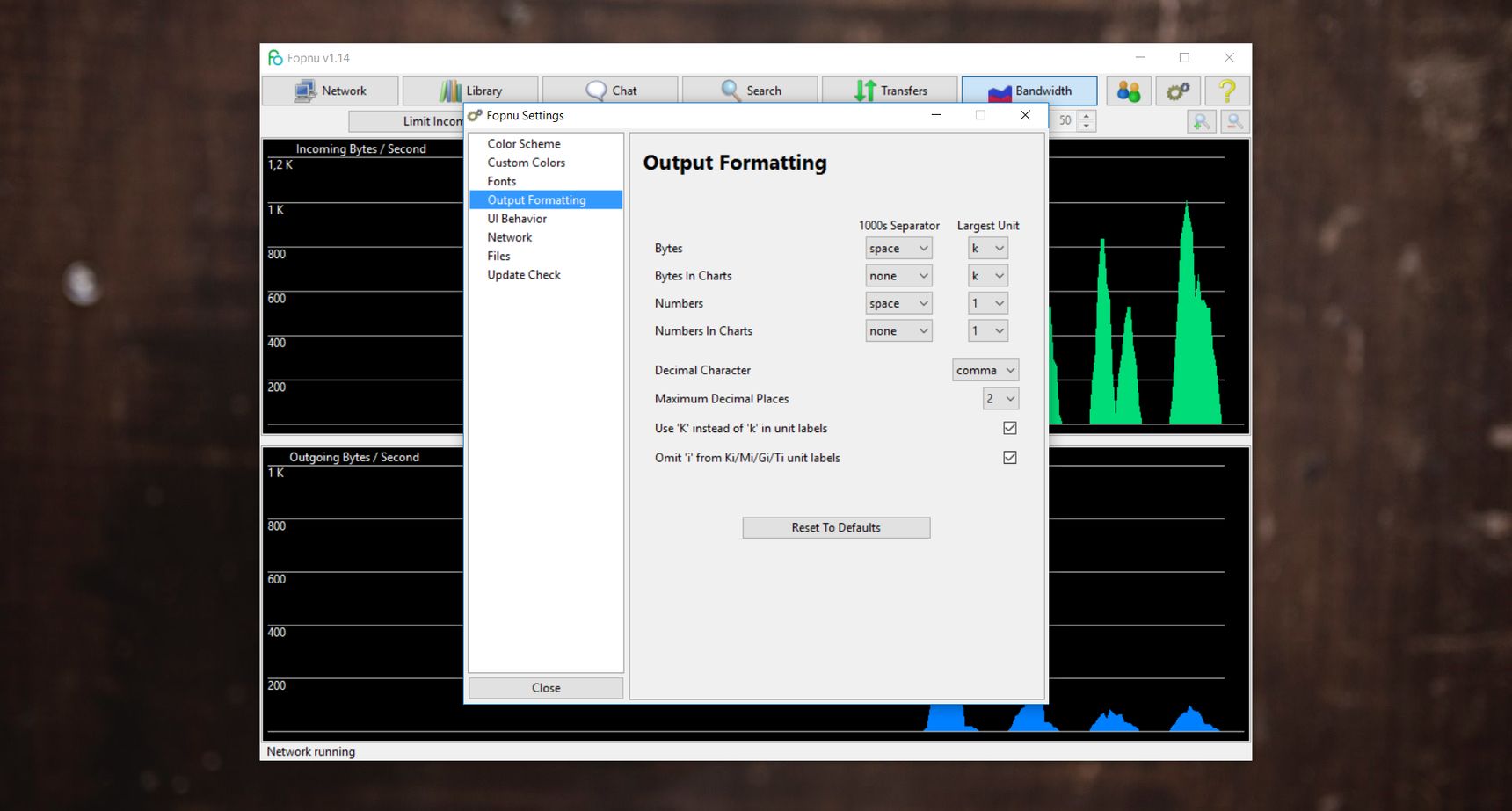
Task: Switch to the Chat tab
Action: click(x=610, y=91)
